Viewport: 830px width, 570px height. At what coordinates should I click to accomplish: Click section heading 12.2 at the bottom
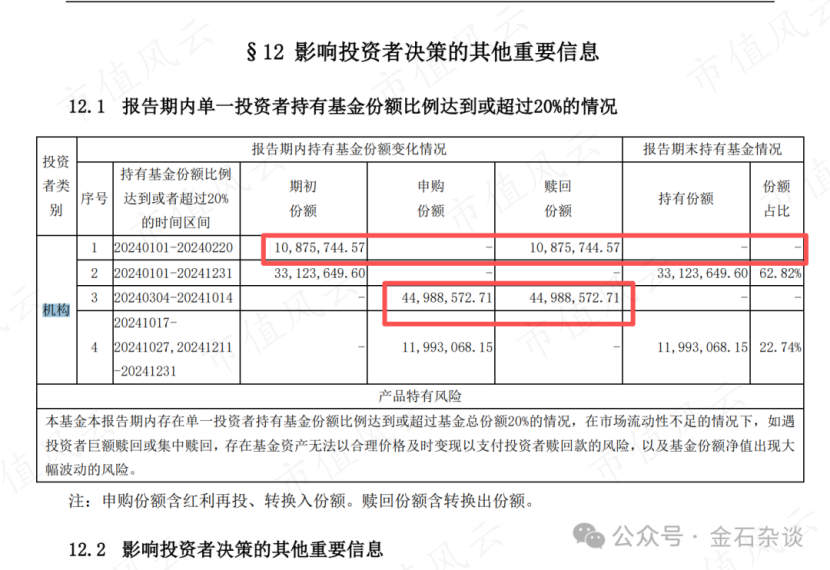pos(225,548)
